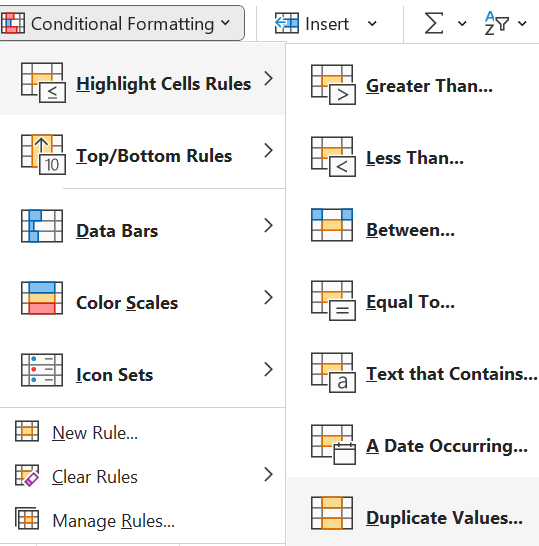Image resolution: width=539 pixels, height=546 pixels.
Task: Expand the Sort & Filter dropdown arrow
Action: 522,24
